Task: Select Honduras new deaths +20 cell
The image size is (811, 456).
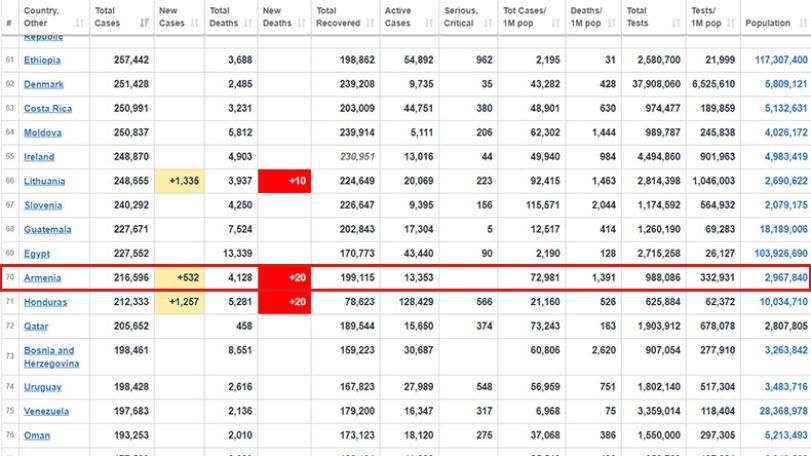Action: pos(284,302)
